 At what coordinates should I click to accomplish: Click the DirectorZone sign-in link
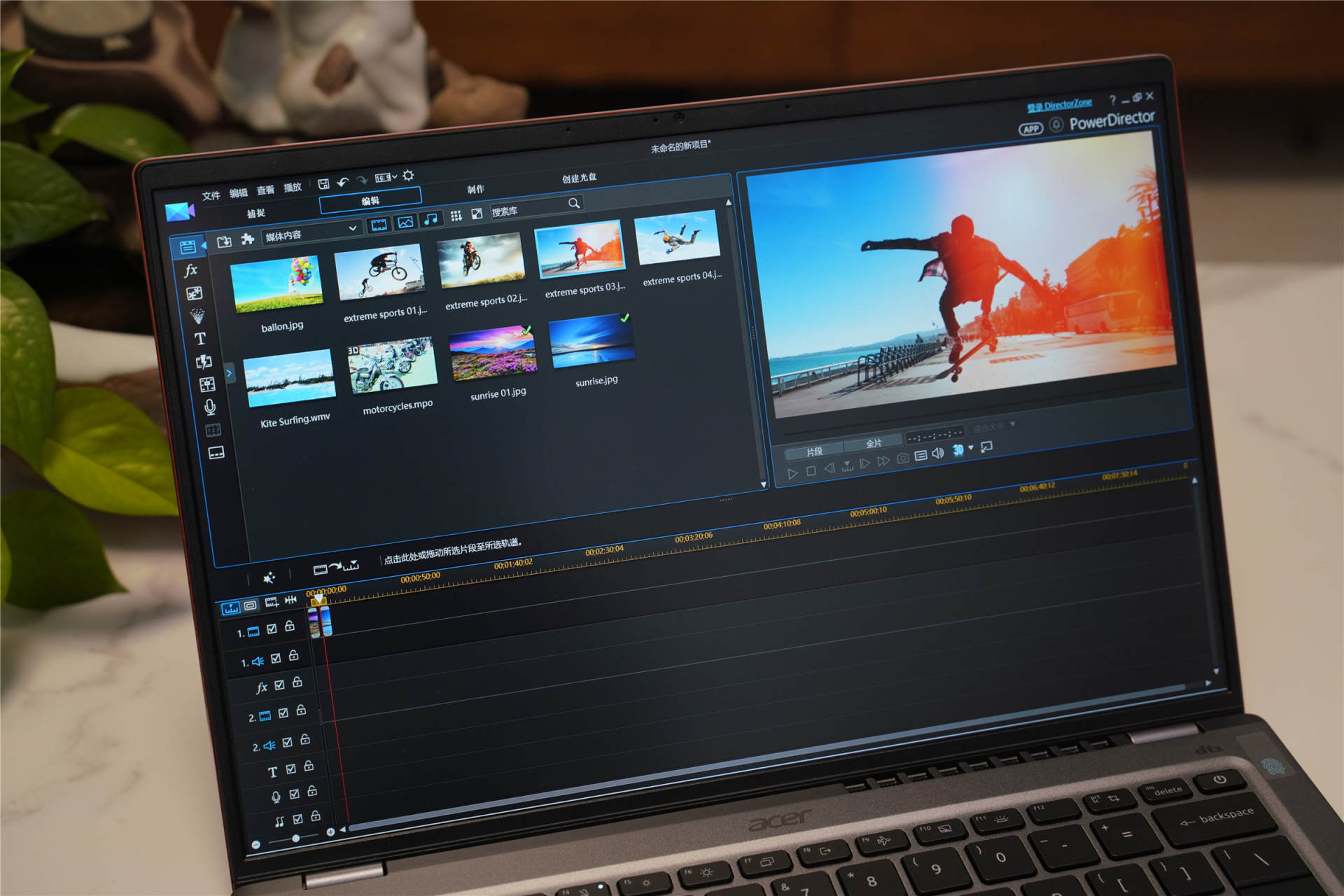pos(1059,106)
